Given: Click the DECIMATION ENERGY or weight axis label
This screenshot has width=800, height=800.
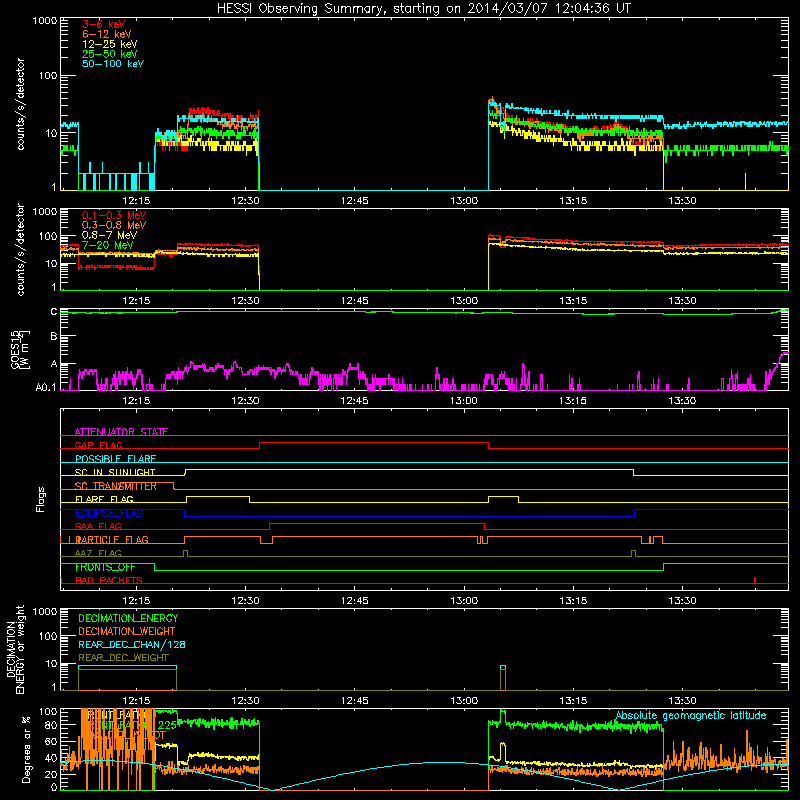Looking at the screenshot, I should click(15, 649).
